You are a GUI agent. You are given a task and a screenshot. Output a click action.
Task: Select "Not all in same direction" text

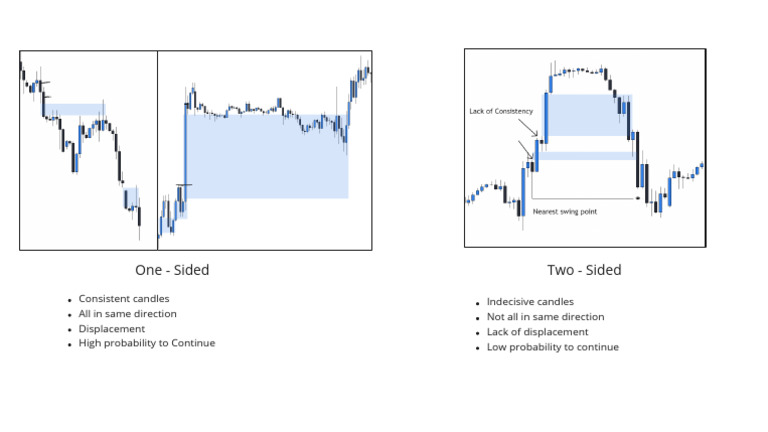545,317
